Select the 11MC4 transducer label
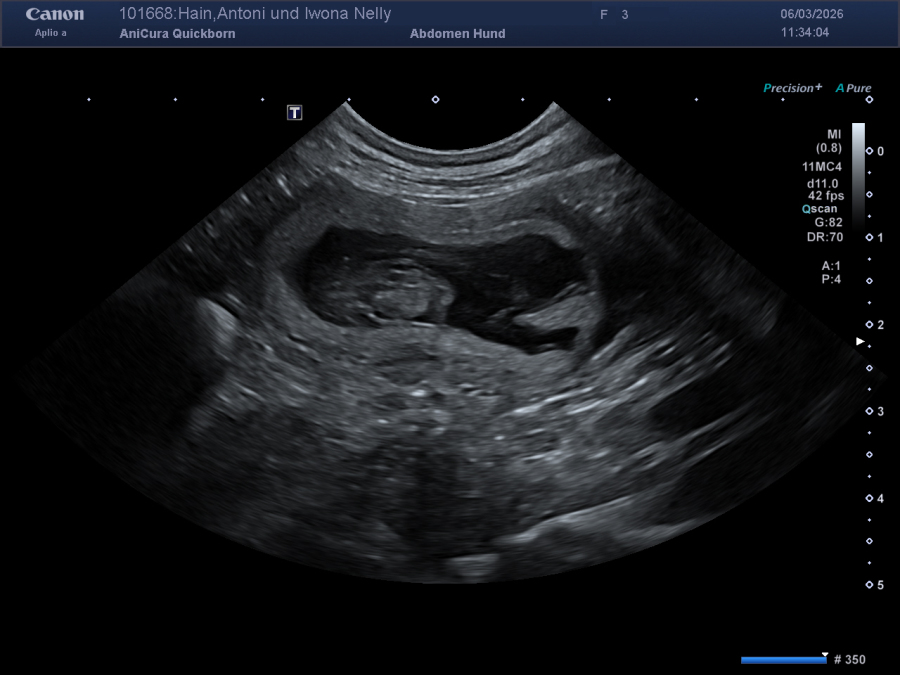 (x=822, y=166)
